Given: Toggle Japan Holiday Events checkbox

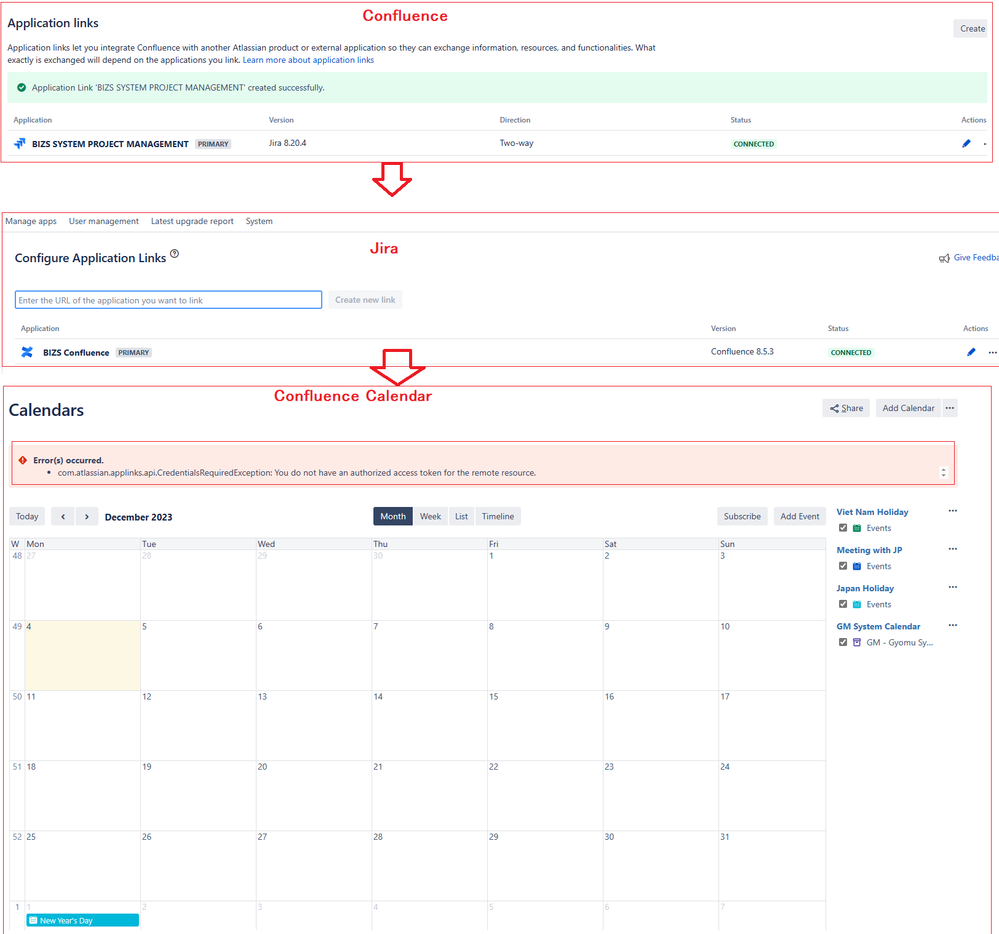Looking at the screenshot, I should click(x=843, y=605).
